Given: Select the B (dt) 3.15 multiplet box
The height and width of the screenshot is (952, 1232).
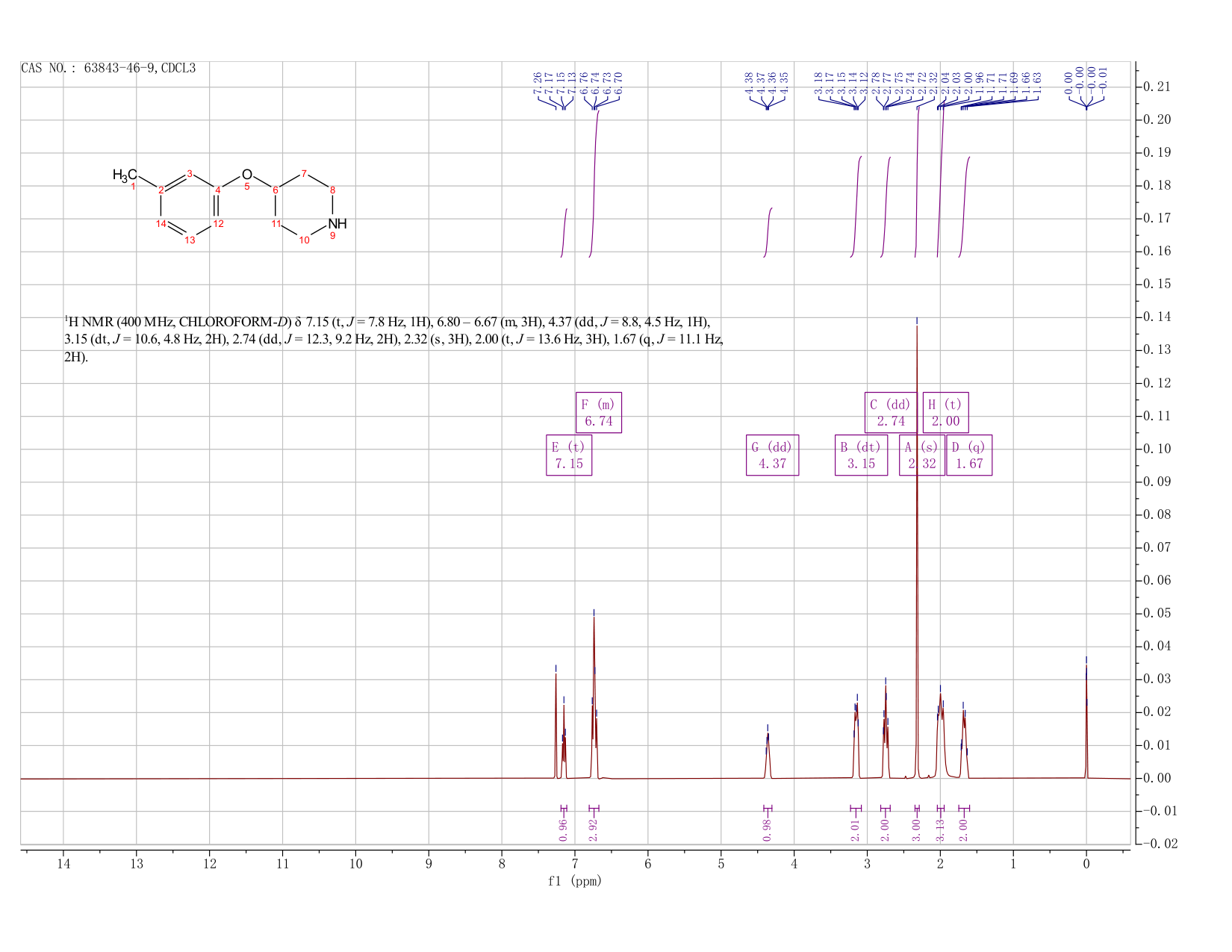Looking at the screenshot, I should tap(861, 455).
